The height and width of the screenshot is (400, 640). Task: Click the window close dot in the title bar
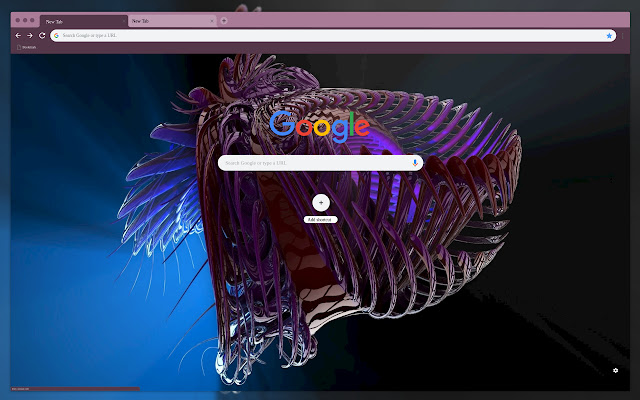coord(18,20)
